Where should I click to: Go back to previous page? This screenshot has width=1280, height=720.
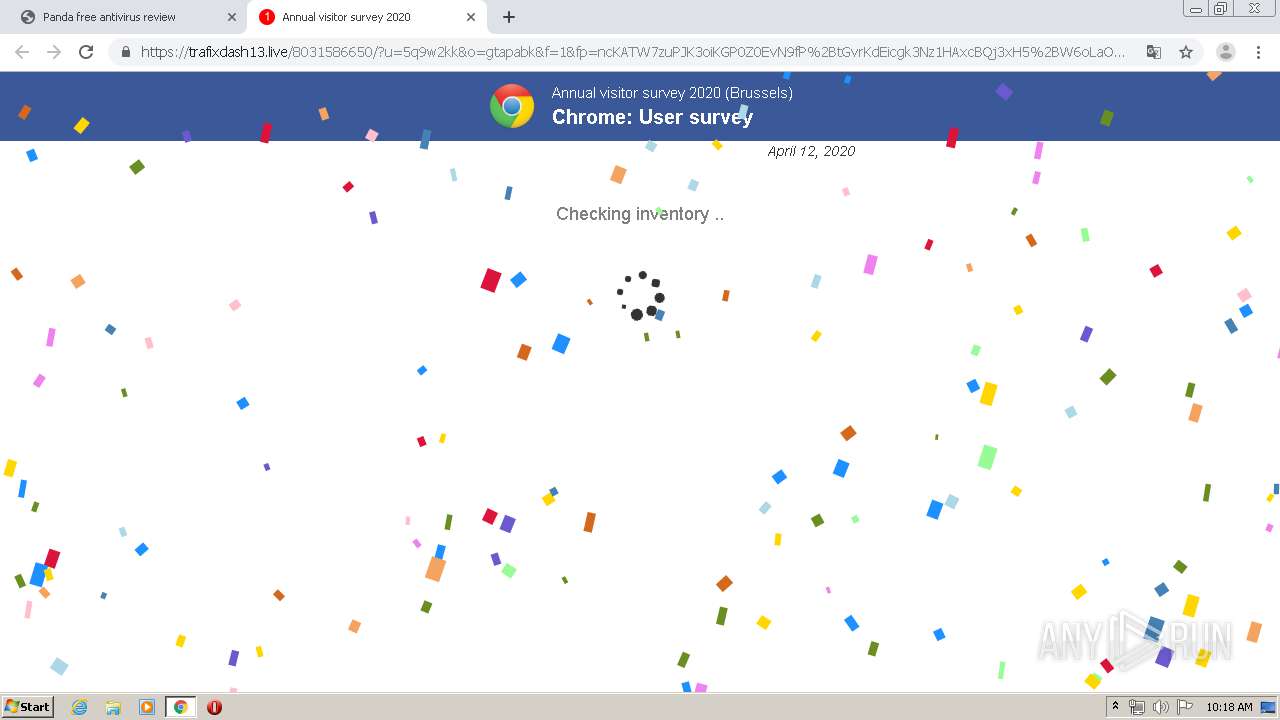pos(22,52)
